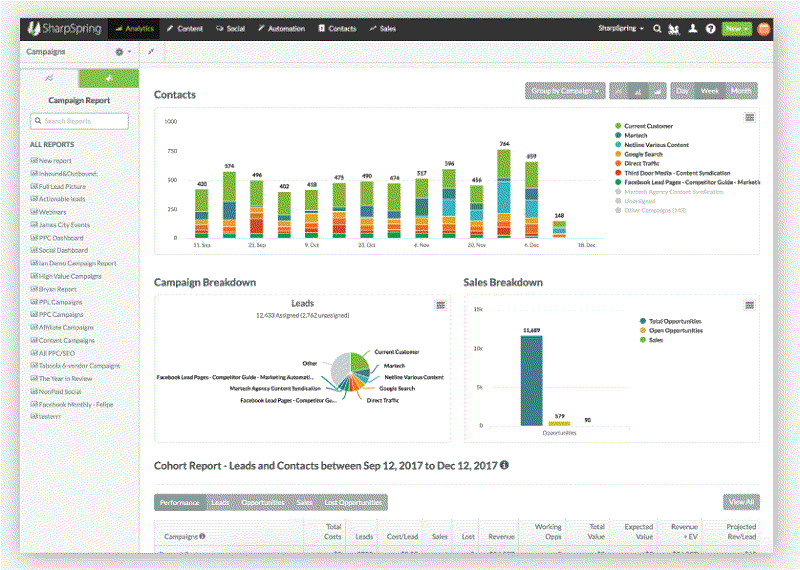Open the green New dropdown button
The height and width of the screenshot is (570, 800).
tap(736, 29)
